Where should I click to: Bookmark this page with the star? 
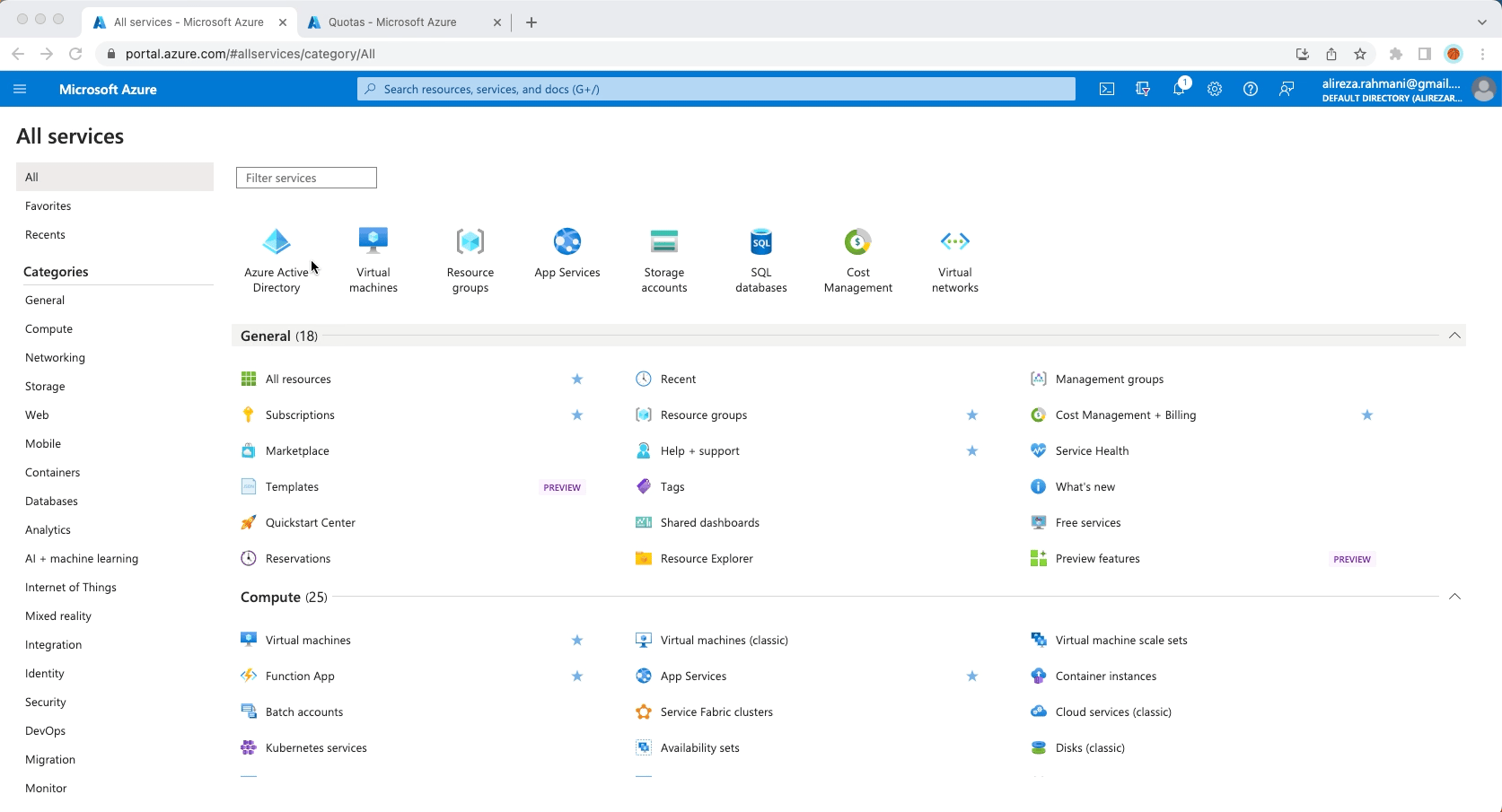(1360, 54)
